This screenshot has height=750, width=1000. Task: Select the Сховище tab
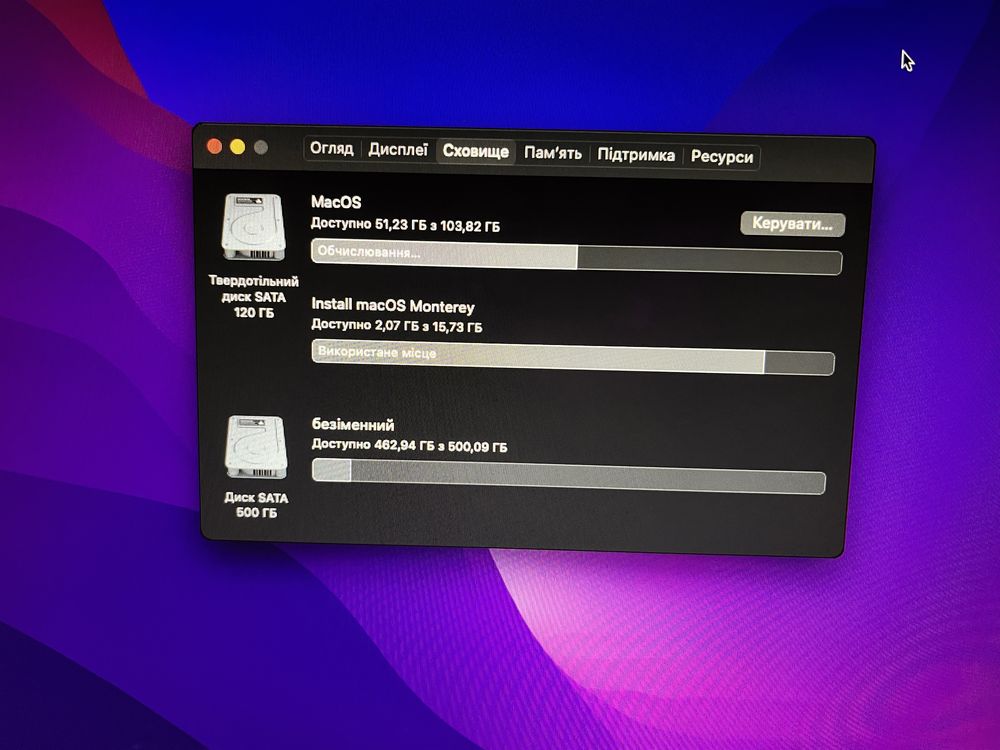[476, 152]
